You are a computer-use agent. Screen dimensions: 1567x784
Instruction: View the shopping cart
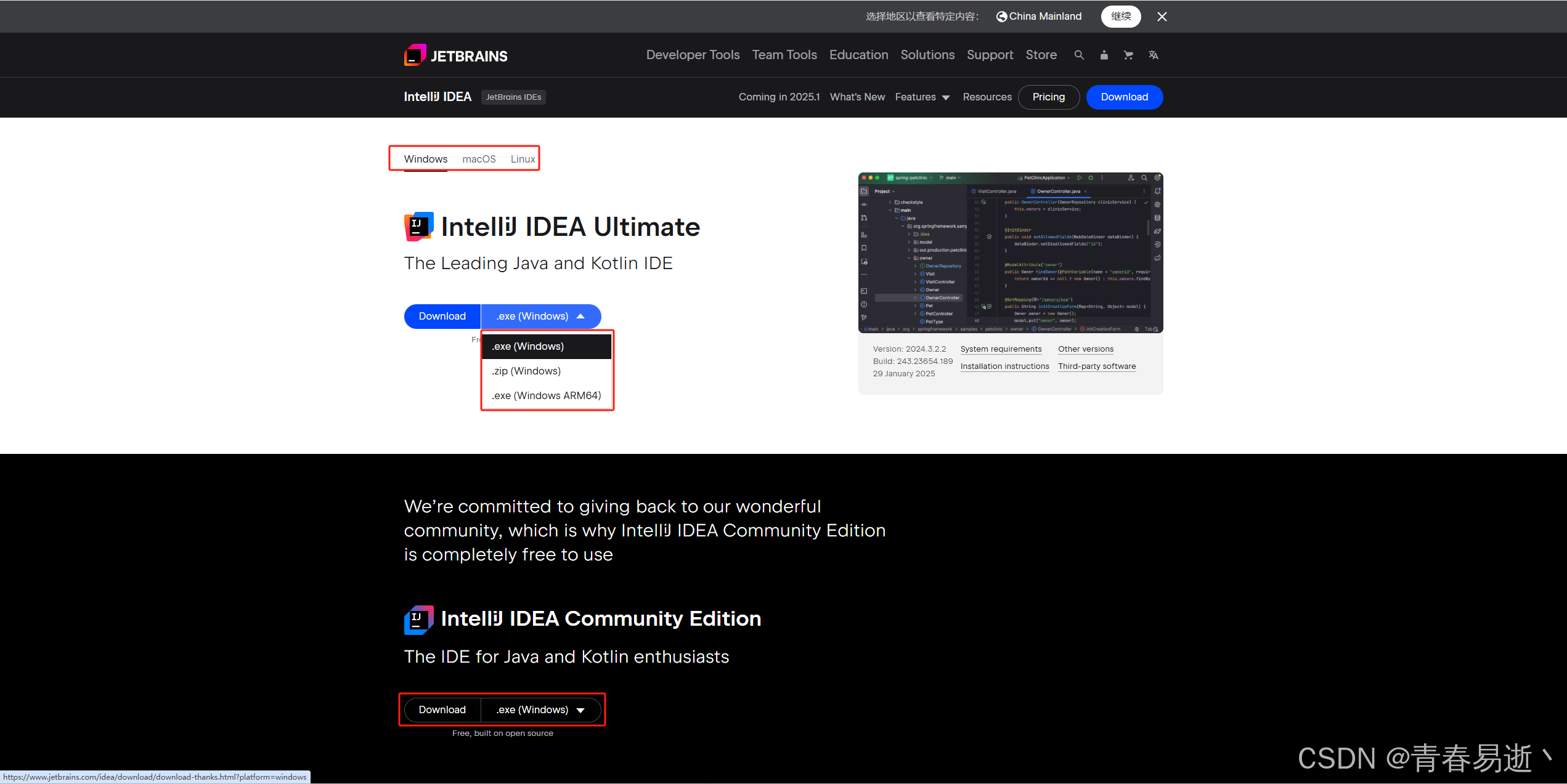tap(1128, 55)
